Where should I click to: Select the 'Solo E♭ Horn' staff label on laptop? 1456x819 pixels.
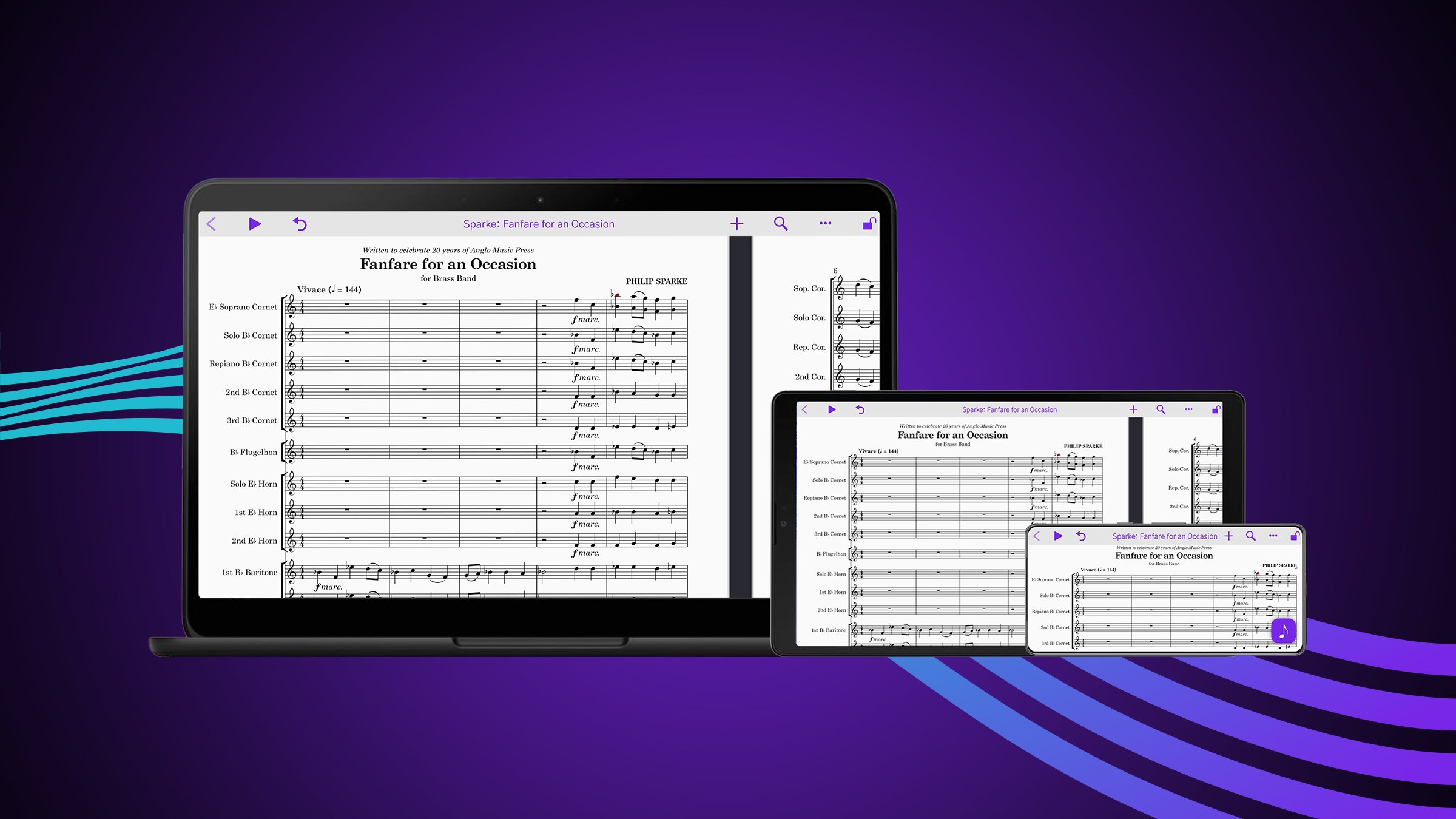tap(253, 484)
